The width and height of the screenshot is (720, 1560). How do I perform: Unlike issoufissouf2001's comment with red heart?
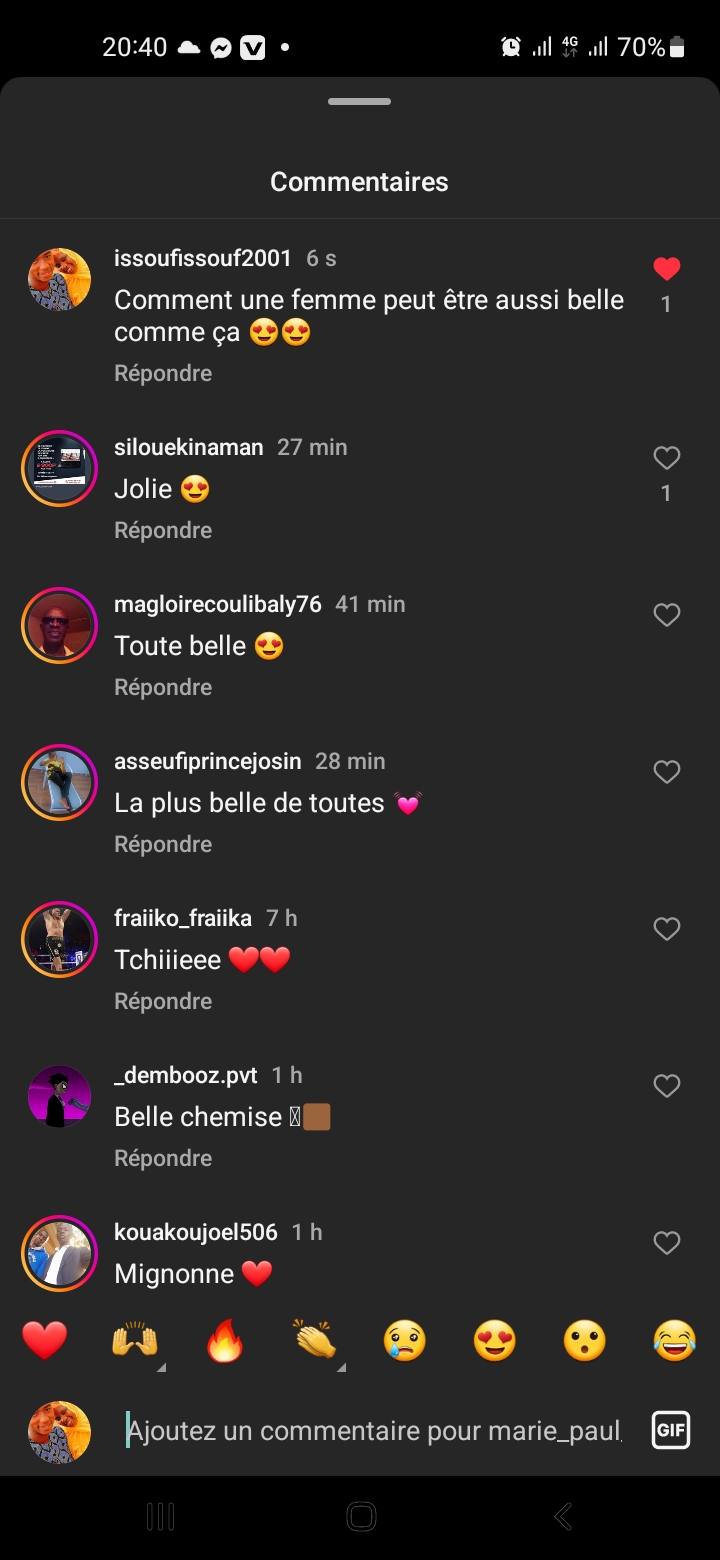coord(666,269)
